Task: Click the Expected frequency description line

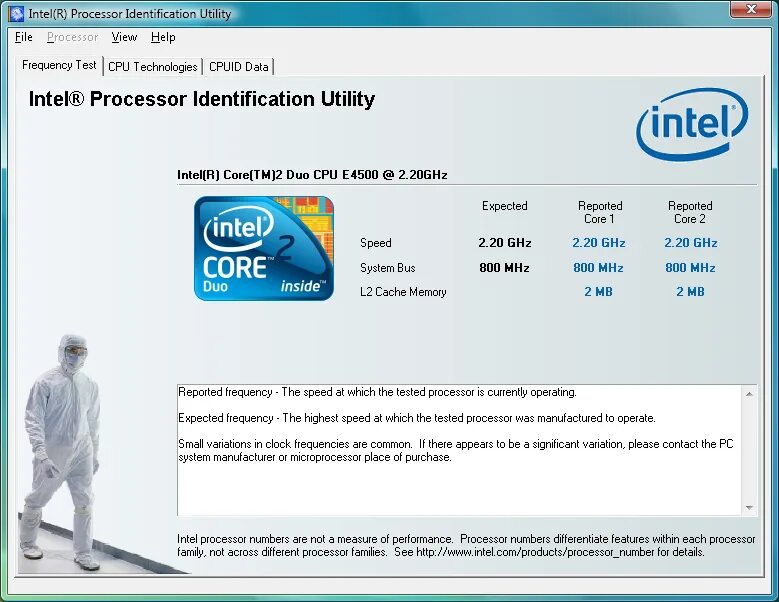Action: click(x=417, y=418)
